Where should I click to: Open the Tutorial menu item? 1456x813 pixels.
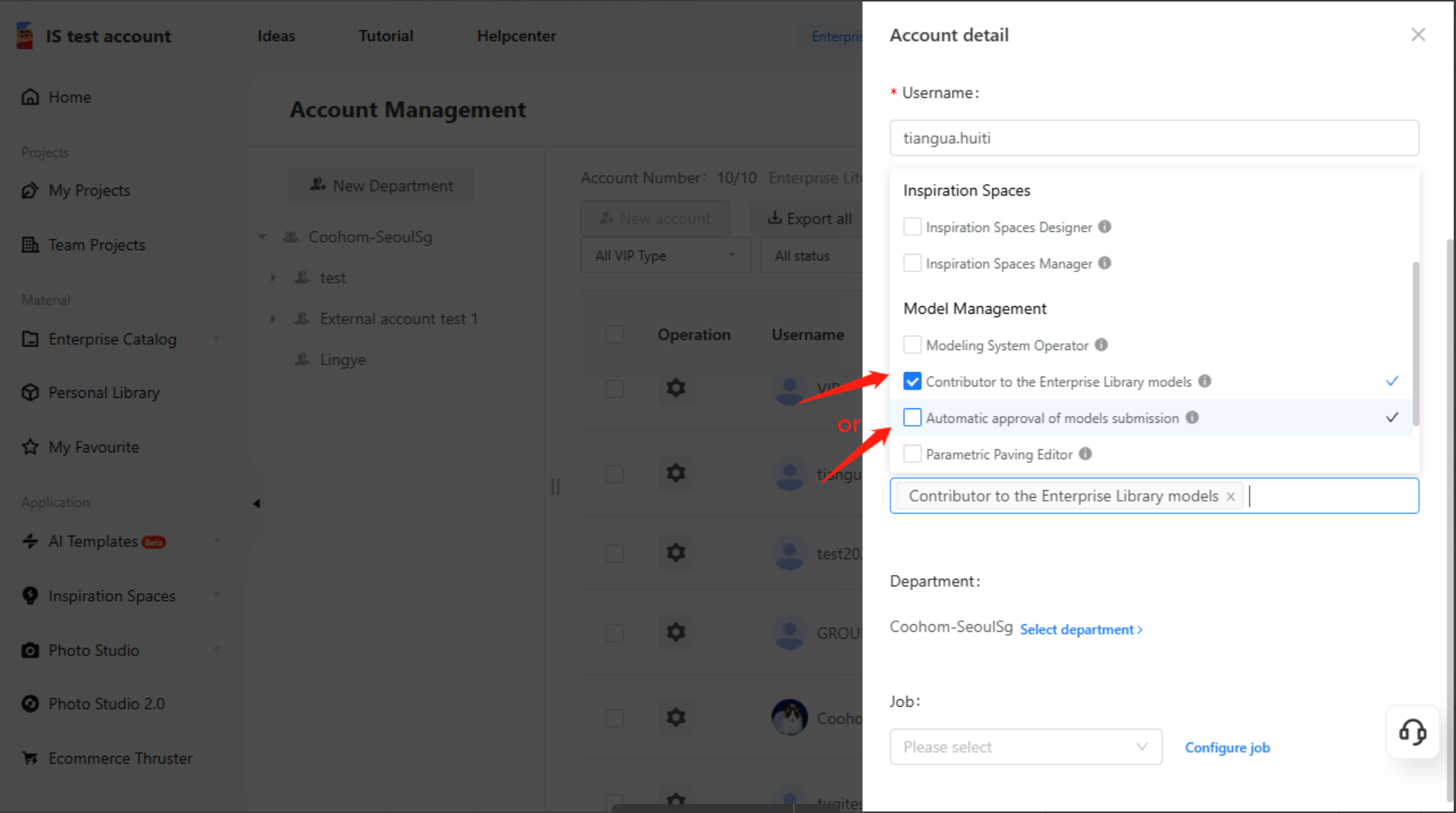pyautogui.click(x=386, y=36)
